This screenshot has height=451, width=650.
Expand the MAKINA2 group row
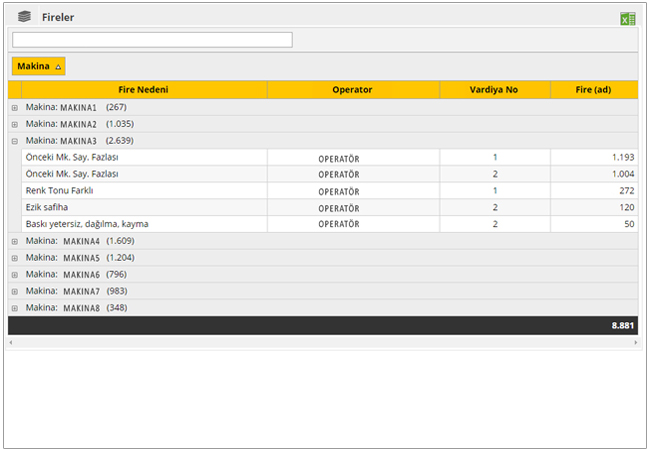pyautogui.click(x=15, y=124)
